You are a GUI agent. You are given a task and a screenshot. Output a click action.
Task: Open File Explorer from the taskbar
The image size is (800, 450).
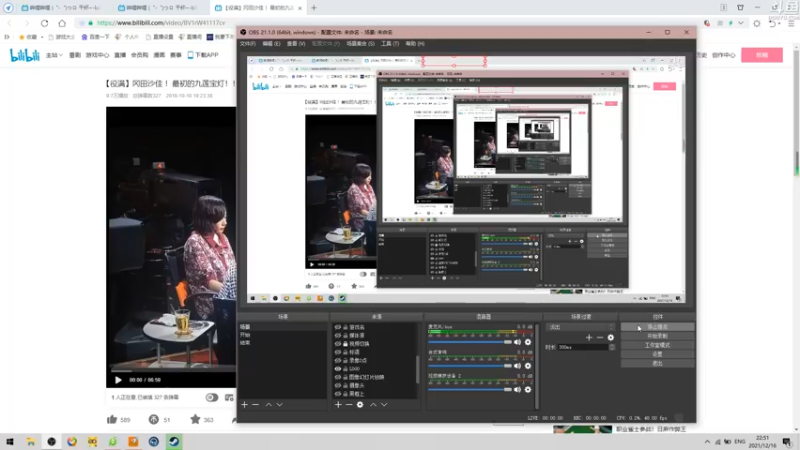coord(31,441)
